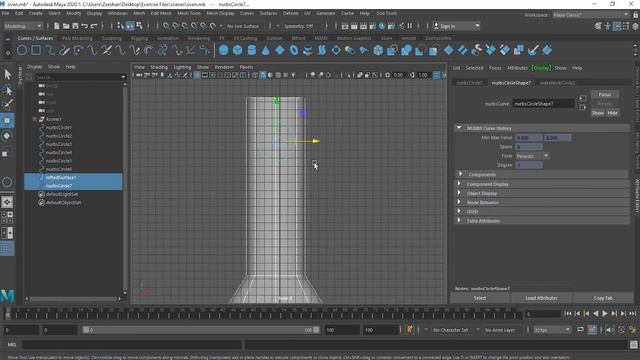This screenshot has width=640, height=360.
Task: Open the Create menu
Action: 36,13
